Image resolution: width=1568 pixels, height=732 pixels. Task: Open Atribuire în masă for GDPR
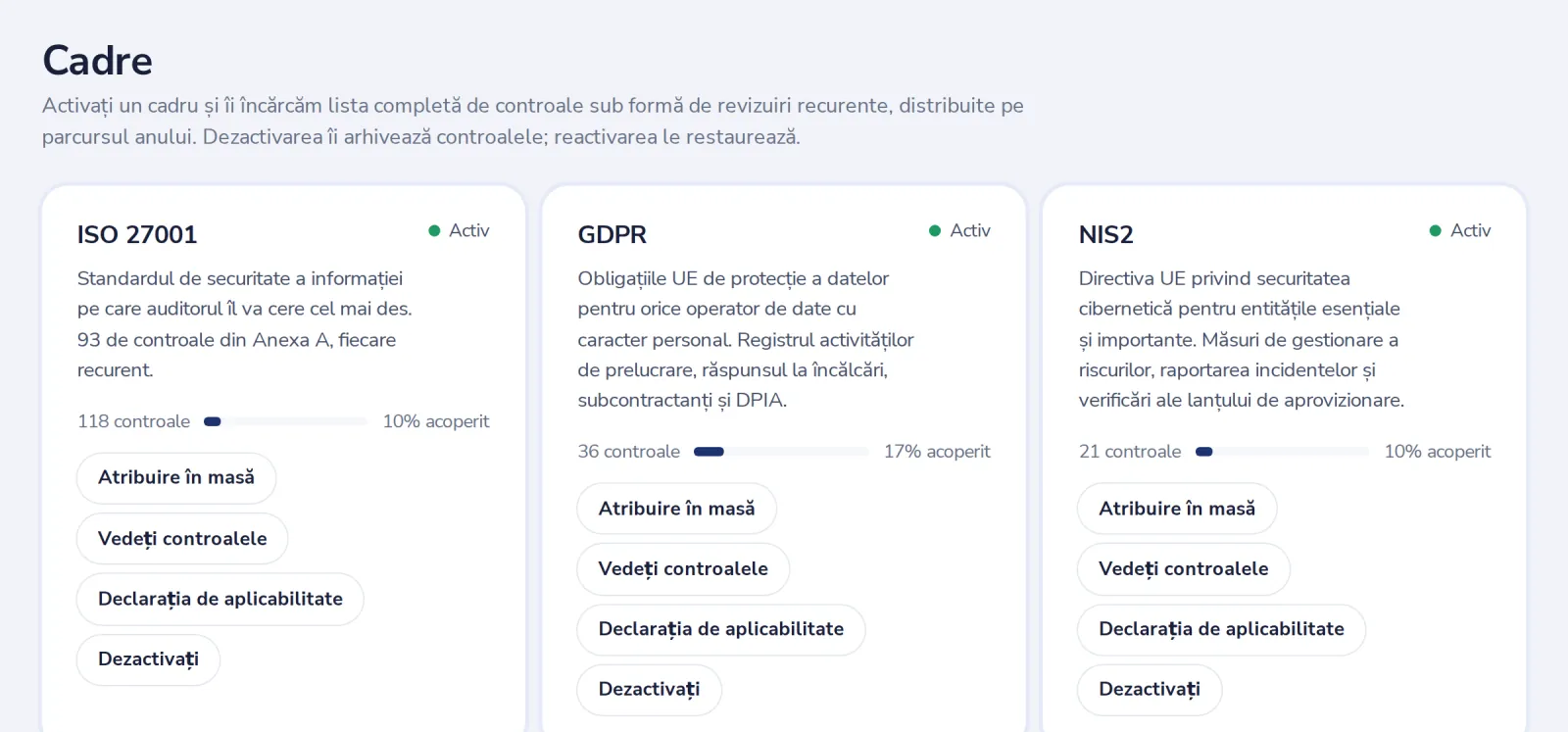(x=677, y=509)
